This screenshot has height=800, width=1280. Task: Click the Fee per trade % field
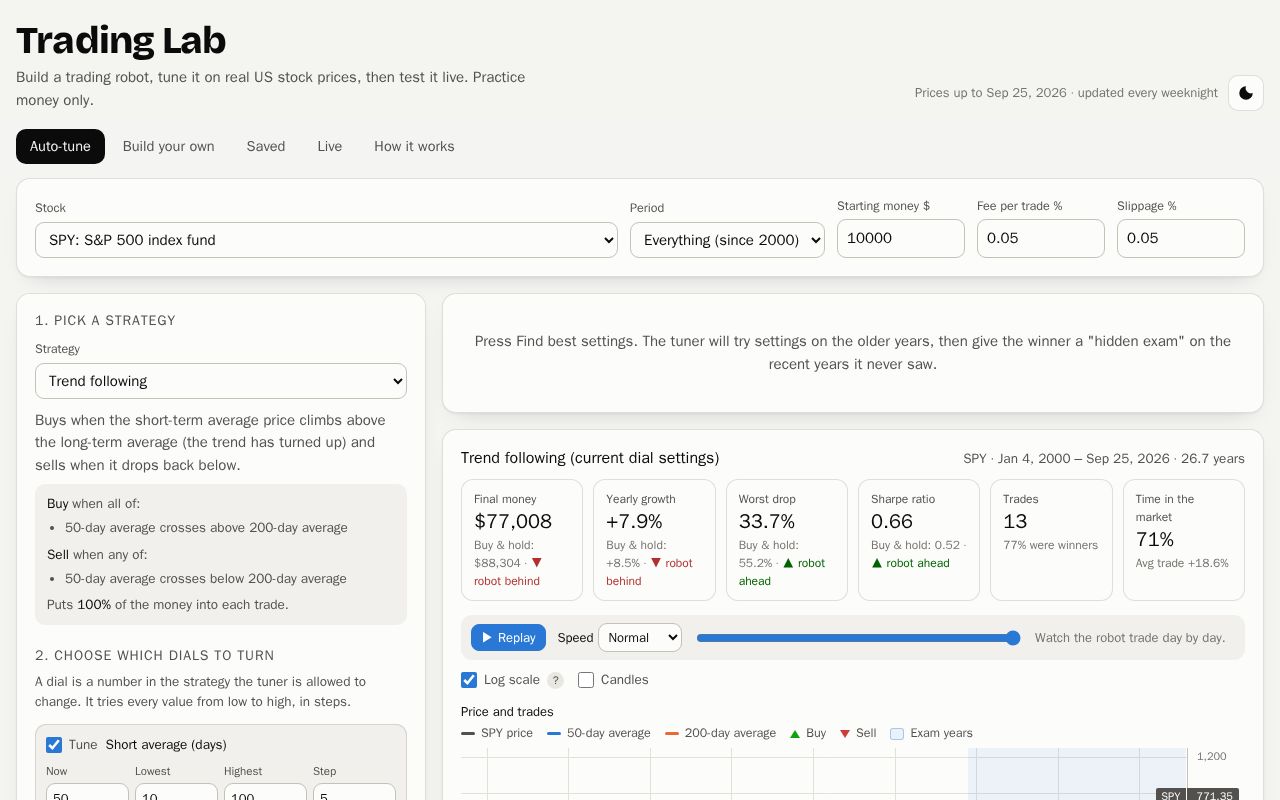pos(1041,238)
